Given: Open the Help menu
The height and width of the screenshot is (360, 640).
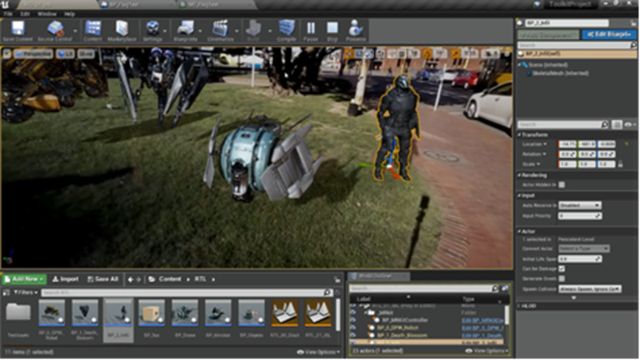Looking at the screenshot, I should (69, 14).
